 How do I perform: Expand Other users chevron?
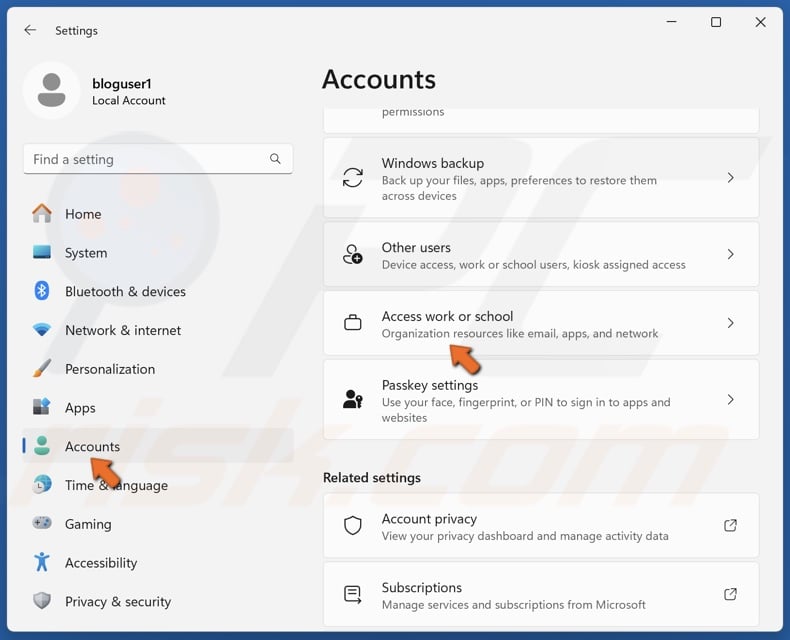pyautogui.click(x=731, y=254)
